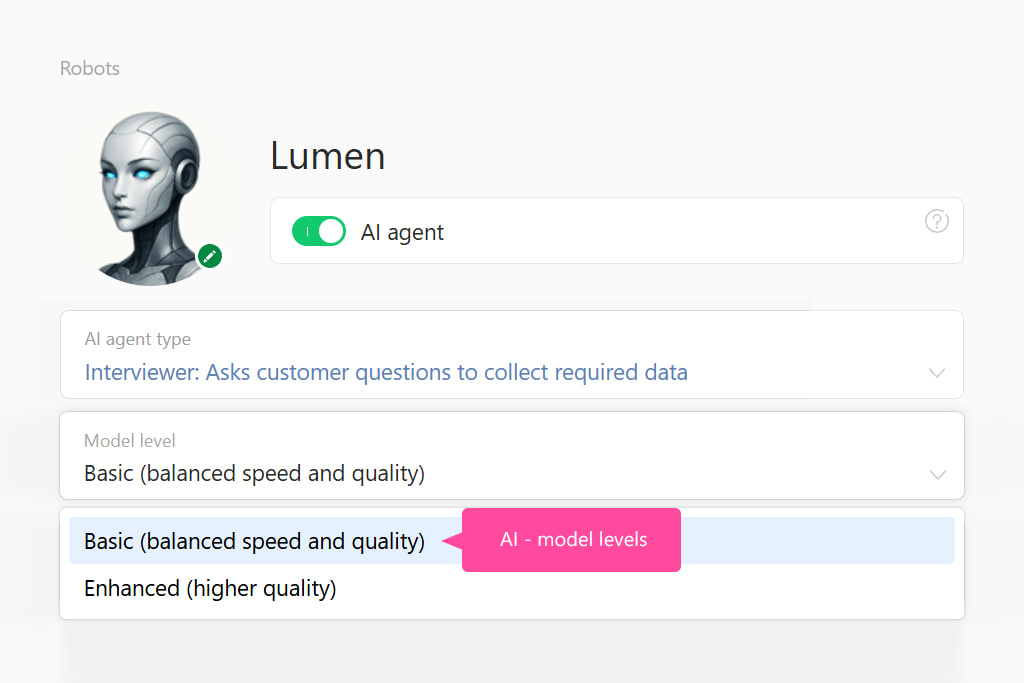Click the Model level field label
Image resolution: width=1024 pixels, height=683 pixels.
pos(130,441)
